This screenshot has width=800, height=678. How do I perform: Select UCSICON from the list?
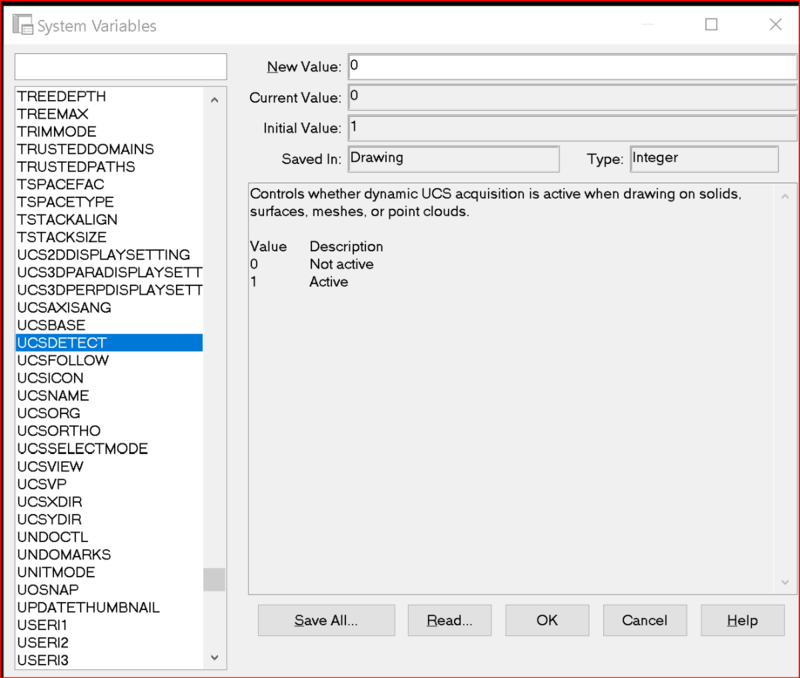click(x=51, y=378)
